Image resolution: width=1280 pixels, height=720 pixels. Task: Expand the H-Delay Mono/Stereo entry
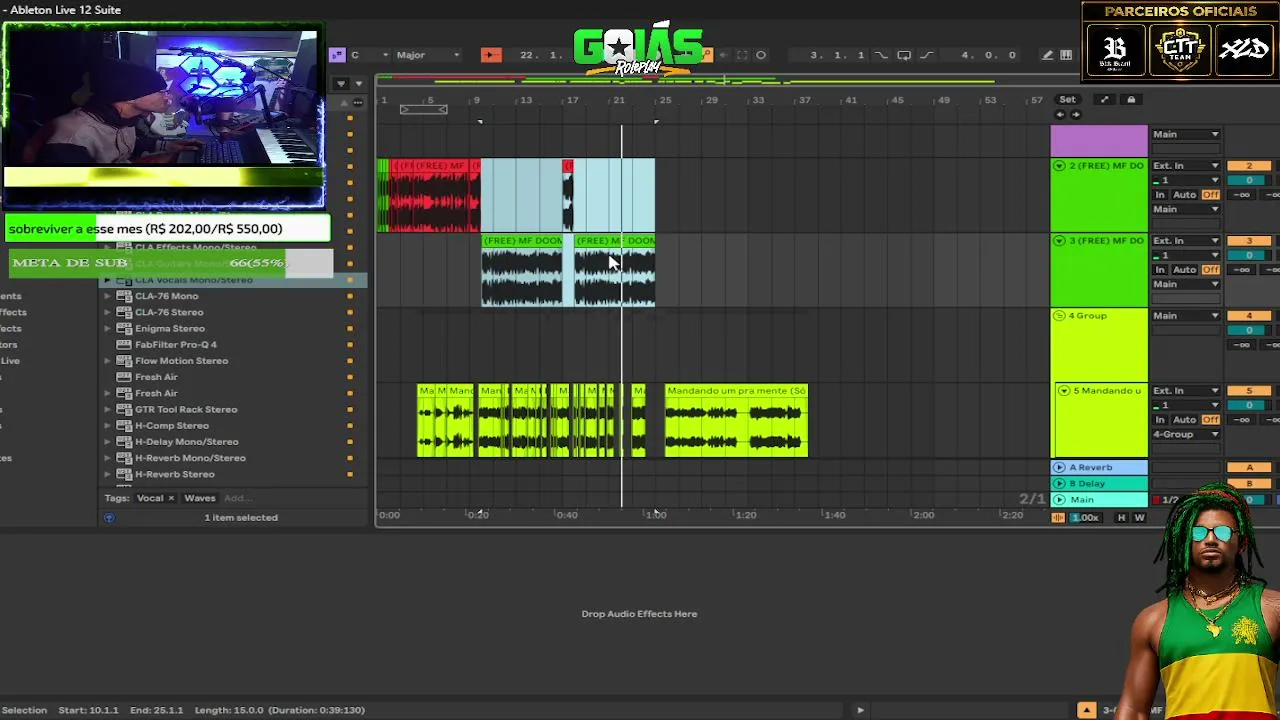108,442
